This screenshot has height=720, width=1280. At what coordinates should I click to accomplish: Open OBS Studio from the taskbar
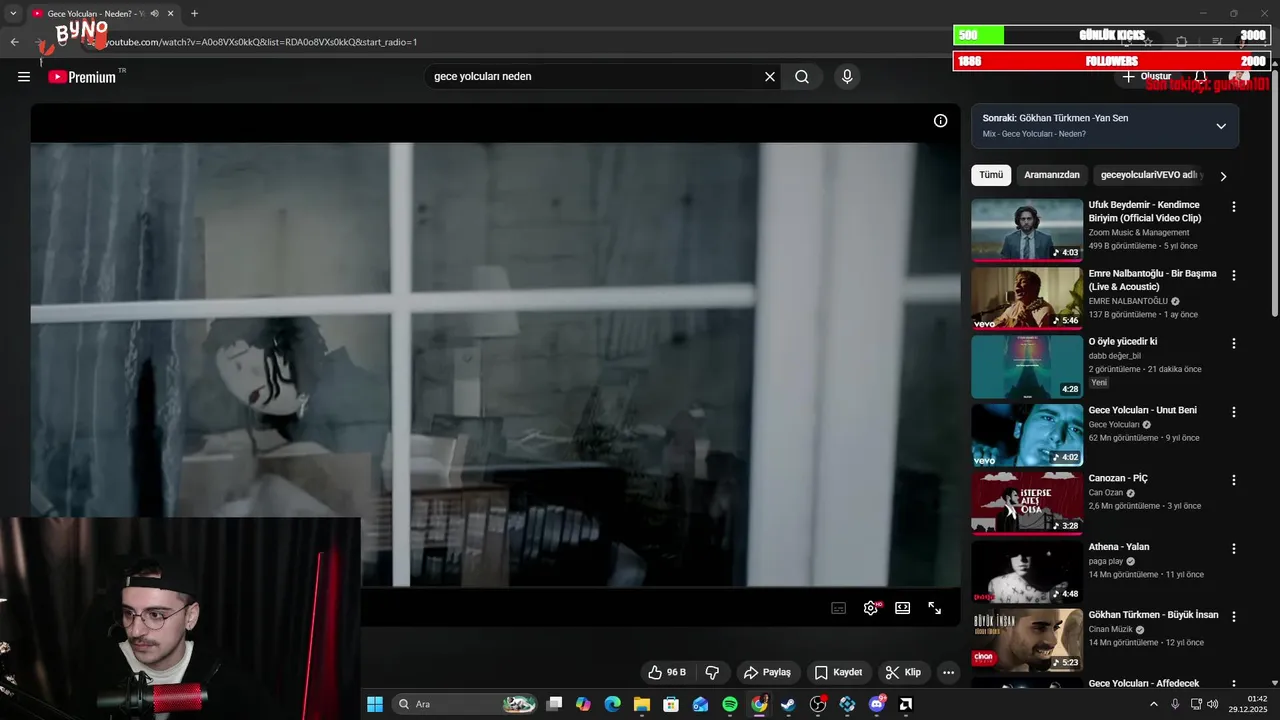coord(818,704)
